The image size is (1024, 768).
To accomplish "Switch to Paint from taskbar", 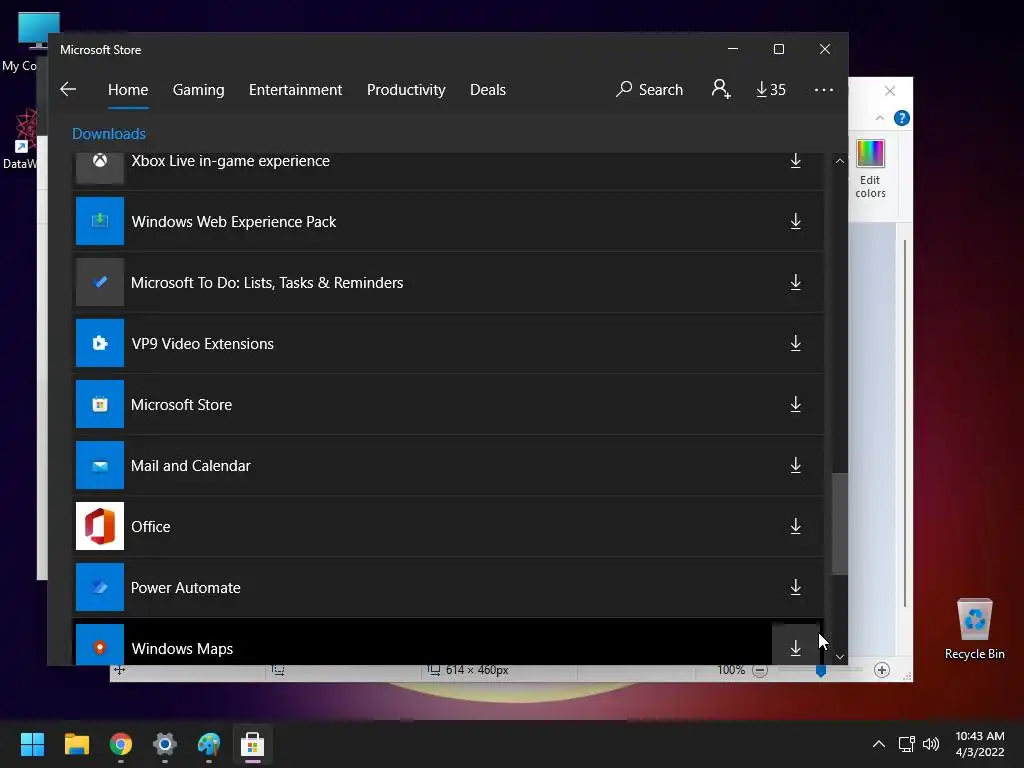I will click(x=209, y=744).
